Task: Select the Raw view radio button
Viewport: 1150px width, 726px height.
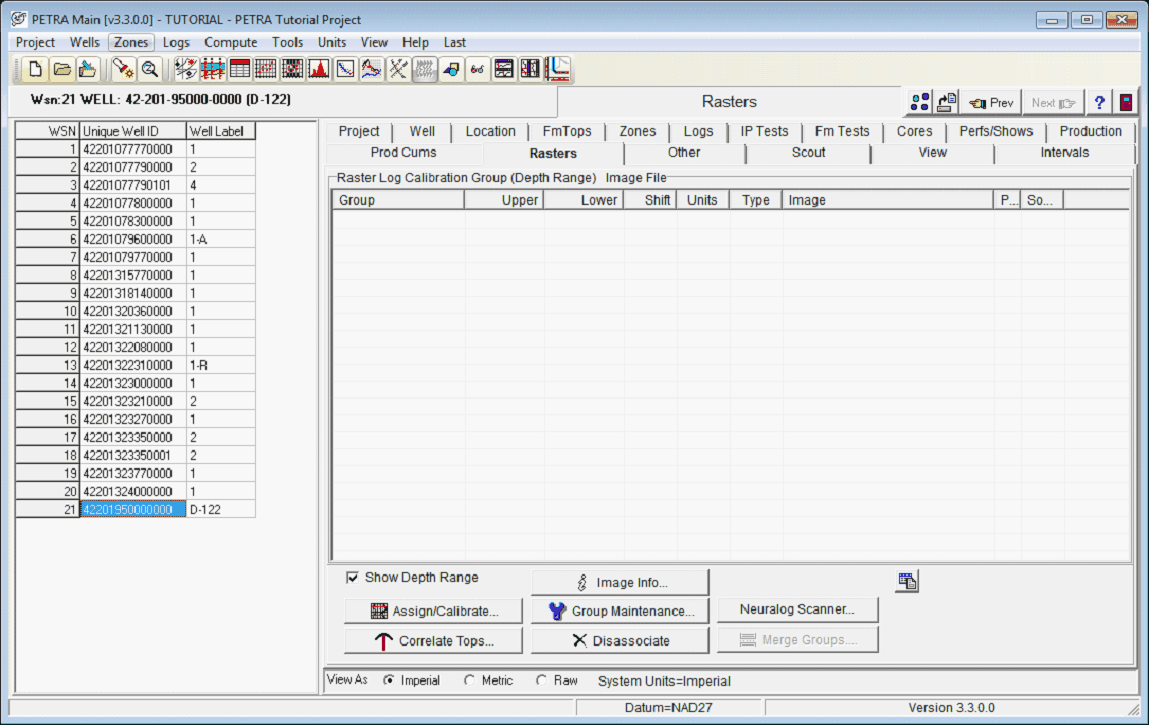Action: pos(541,681)
